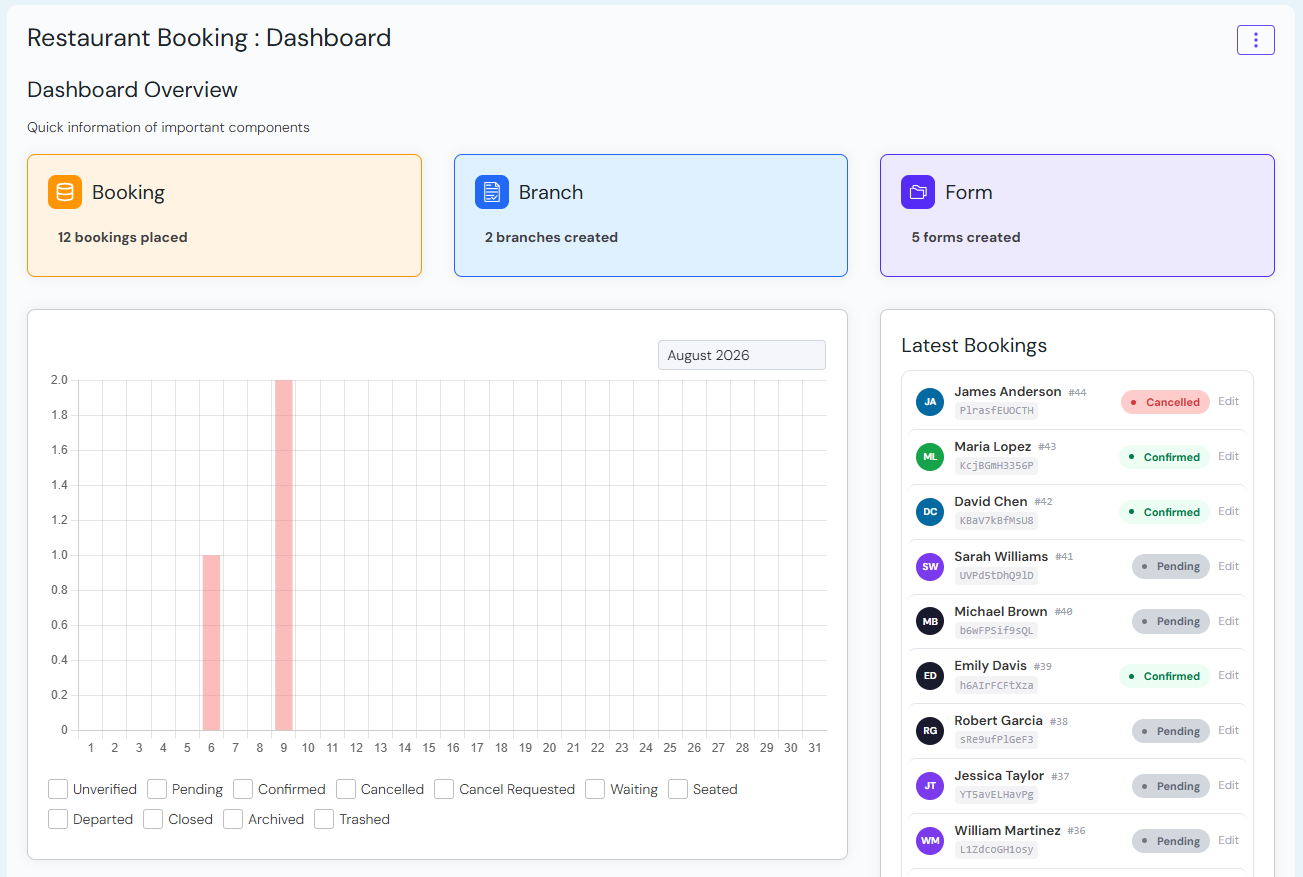Click booking code PlrasfEUOCTH

(x=996, y=411)
